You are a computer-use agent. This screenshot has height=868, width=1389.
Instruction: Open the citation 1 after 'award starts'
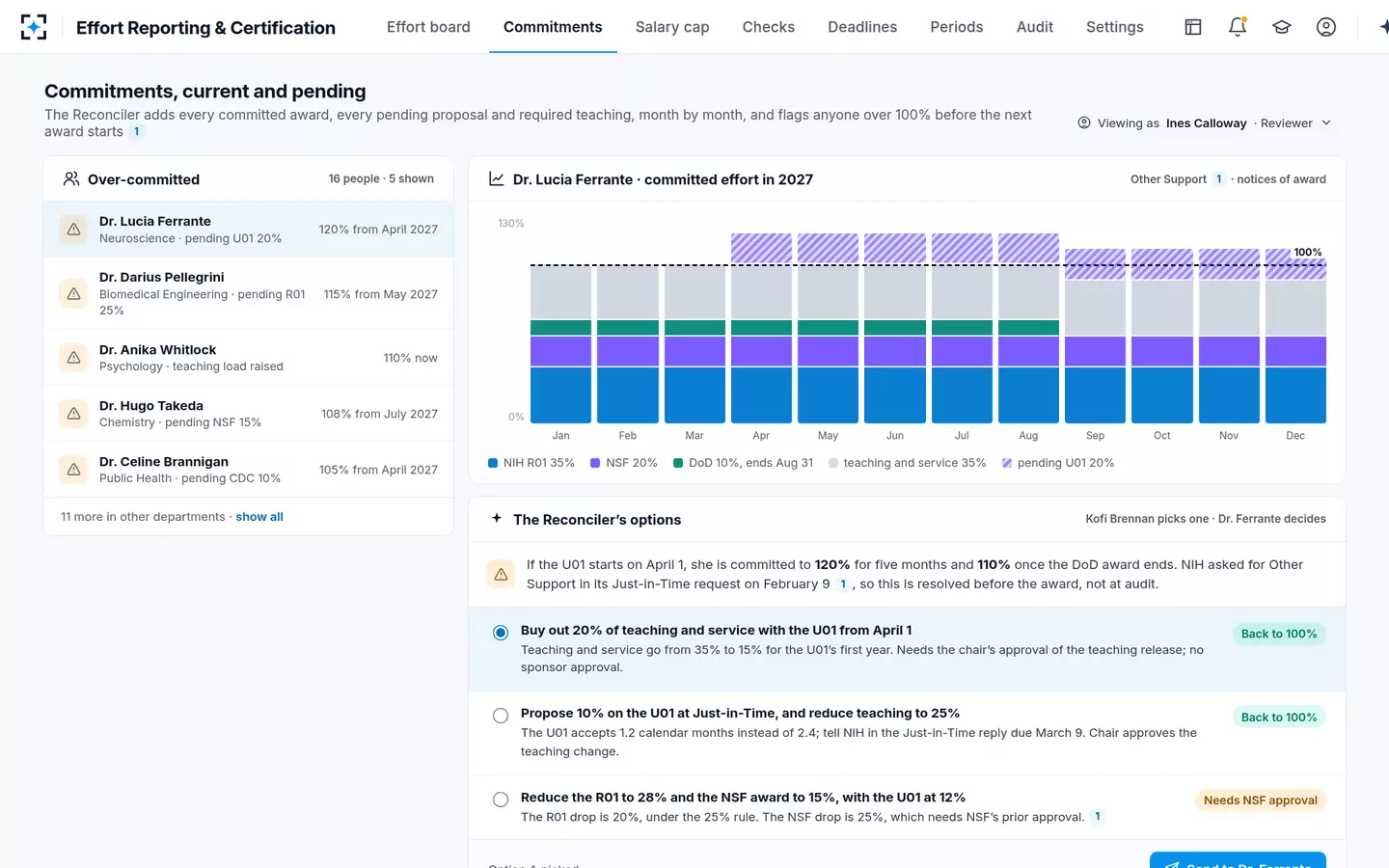click(137, 132)
